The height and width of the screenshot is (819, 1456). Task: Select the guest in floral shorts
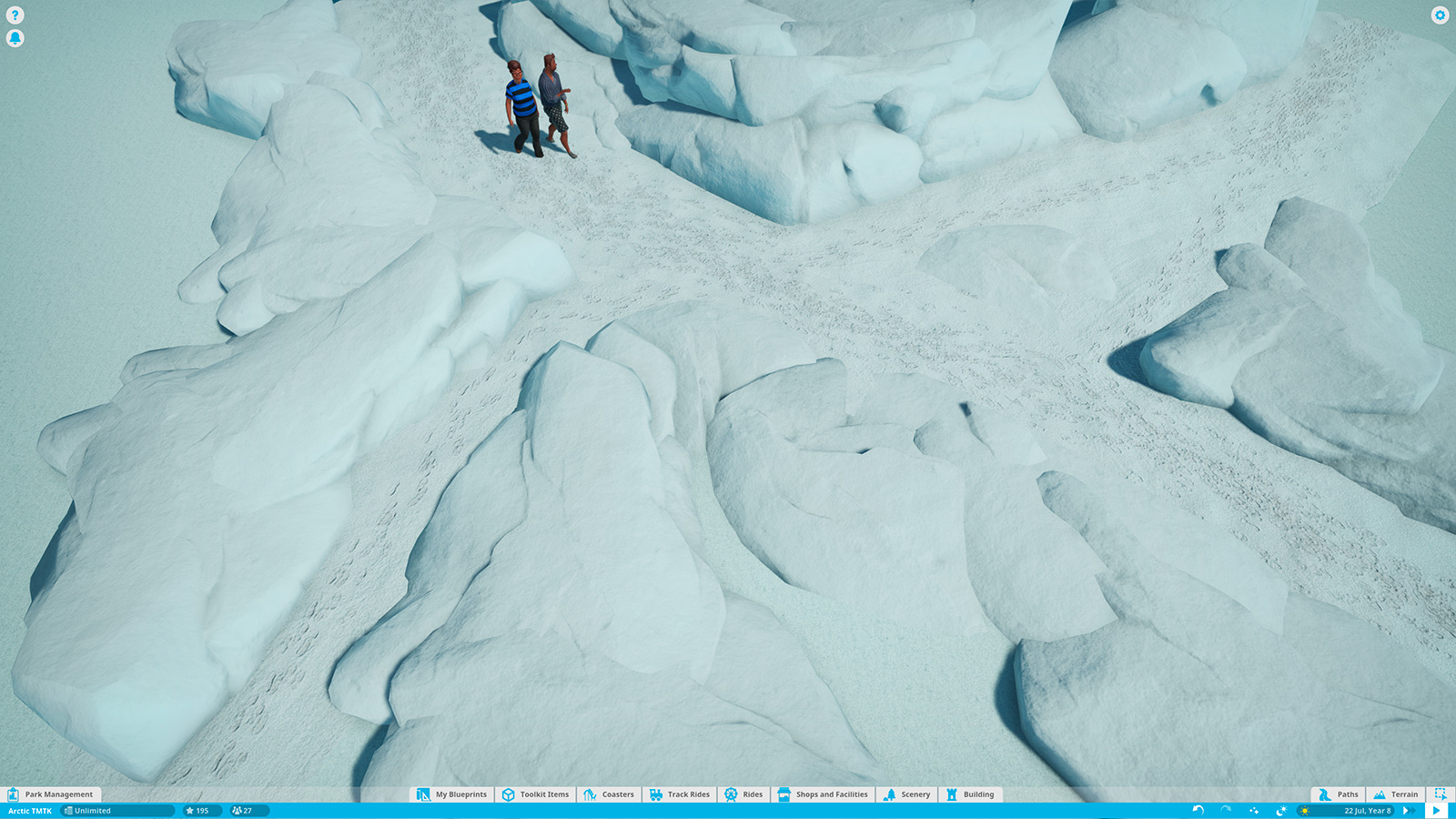pos(555,105)
